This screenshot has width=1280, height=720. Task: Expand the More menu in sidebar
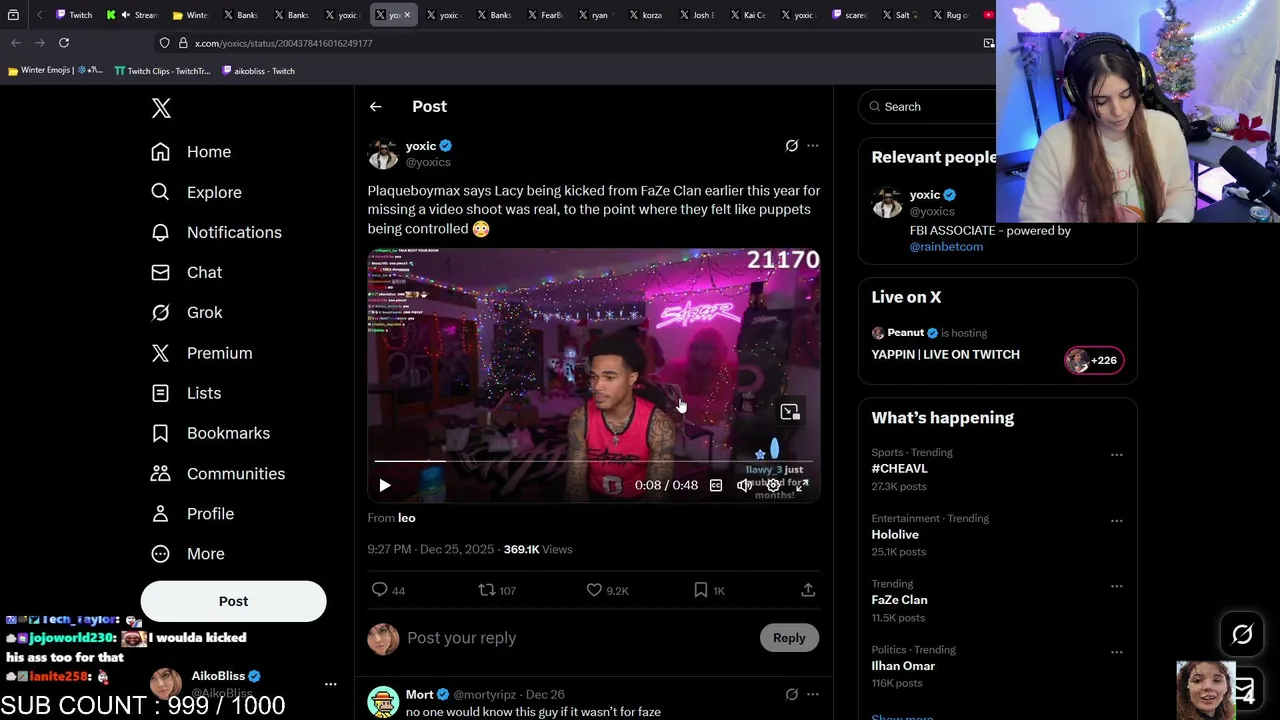click(x=188, y=553)
